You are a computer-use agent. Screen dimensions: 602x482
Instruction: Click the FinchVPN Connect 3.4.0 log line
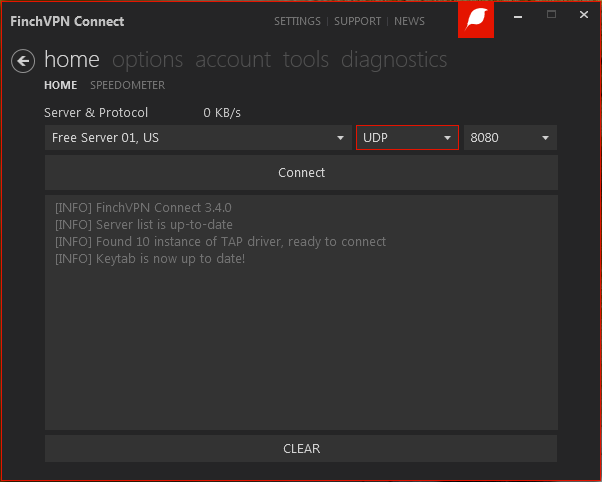pyautogui.click(x=143, y=208)
